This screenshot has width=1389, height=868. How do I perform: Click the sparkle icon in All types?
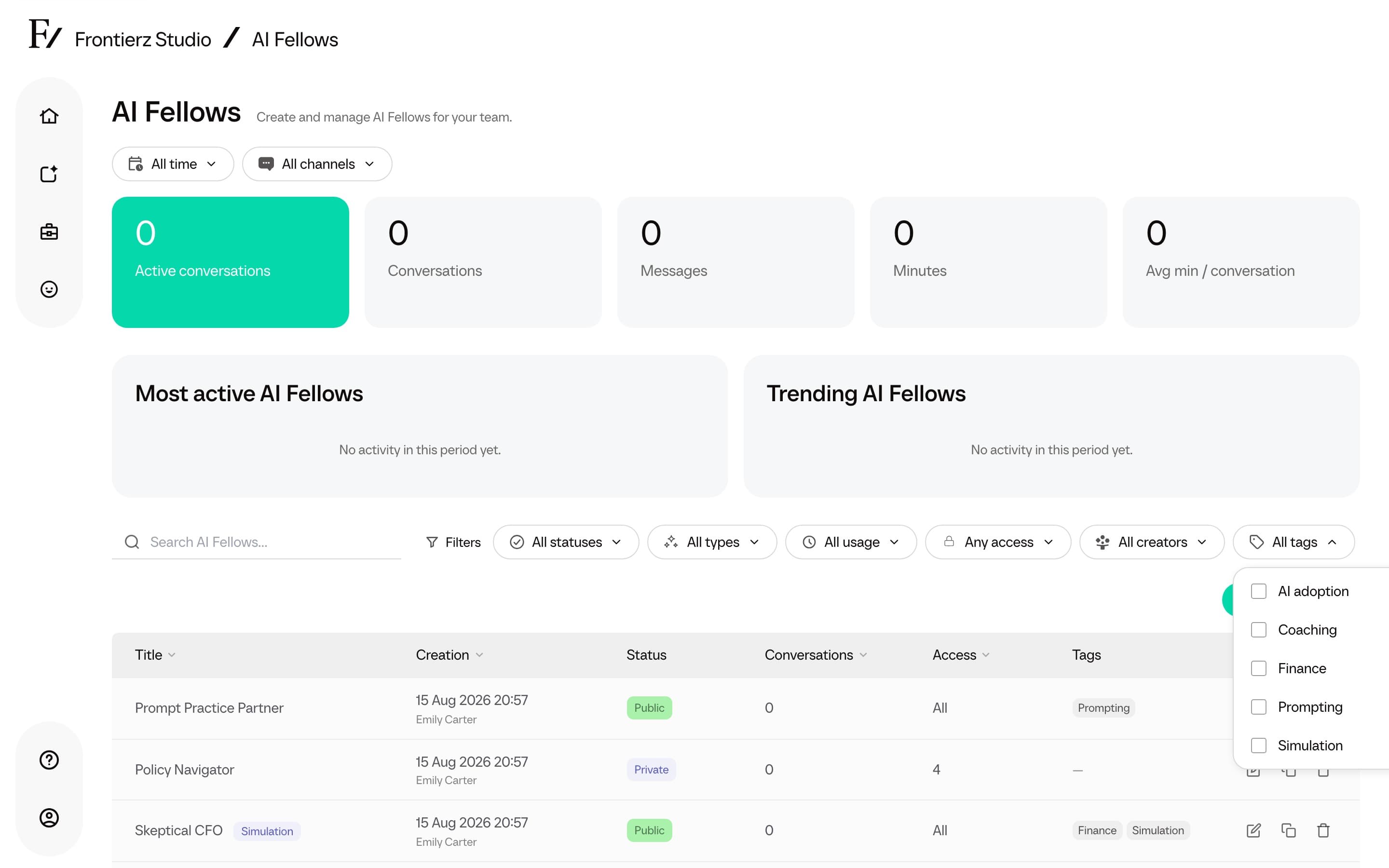(671, 542)
